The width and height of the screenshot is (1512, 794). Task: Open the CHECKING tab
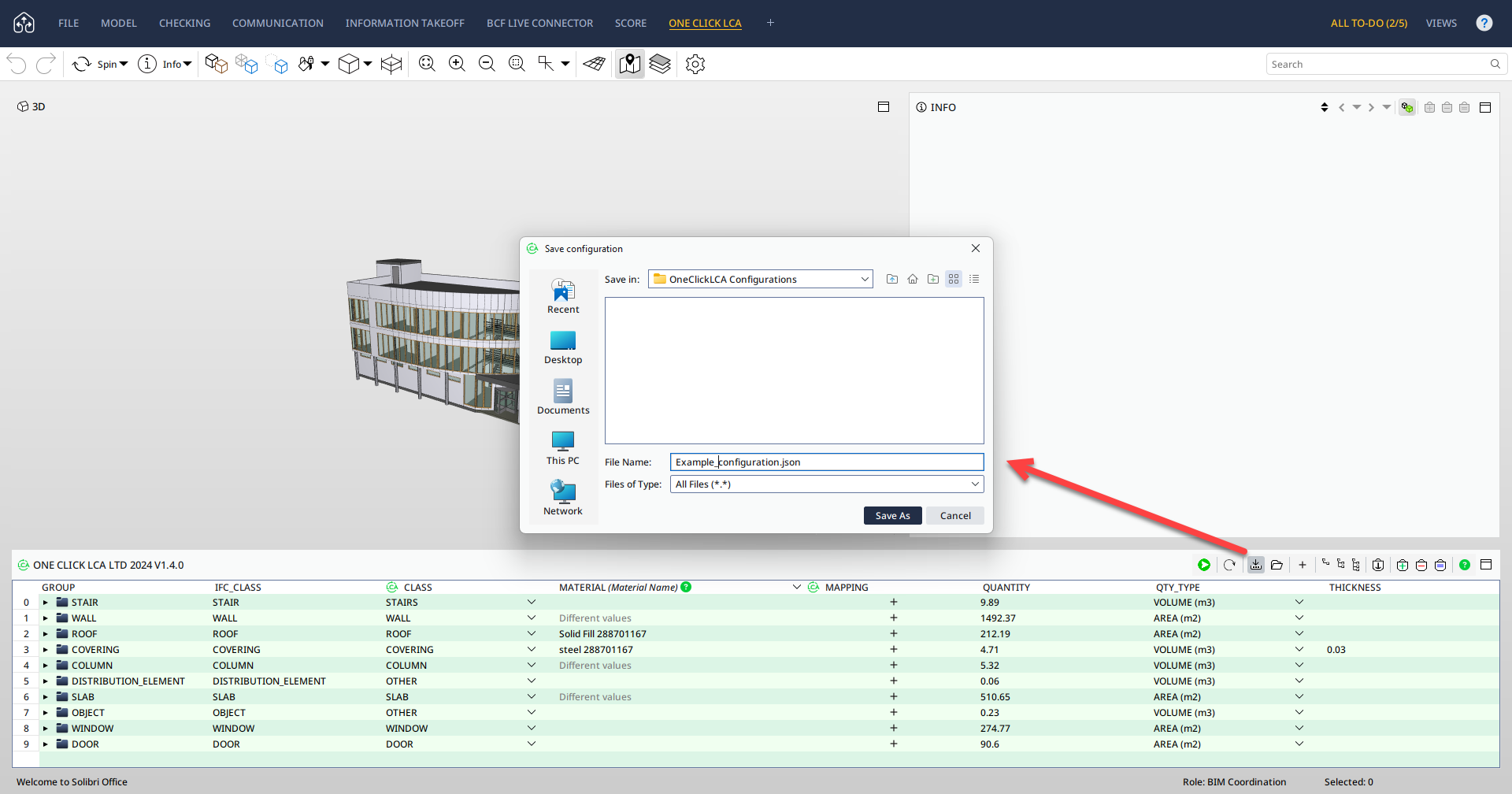click(x=184, y=23)
